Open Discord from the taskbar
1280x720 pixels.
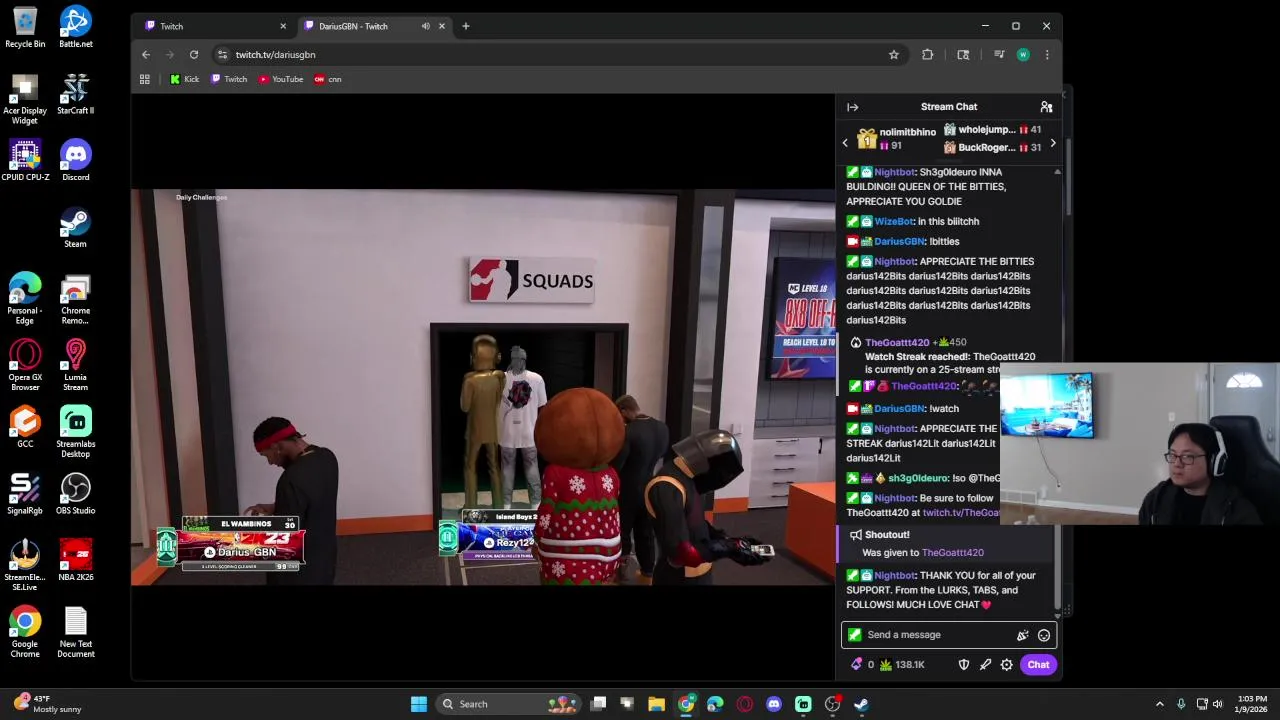(774, 704)
